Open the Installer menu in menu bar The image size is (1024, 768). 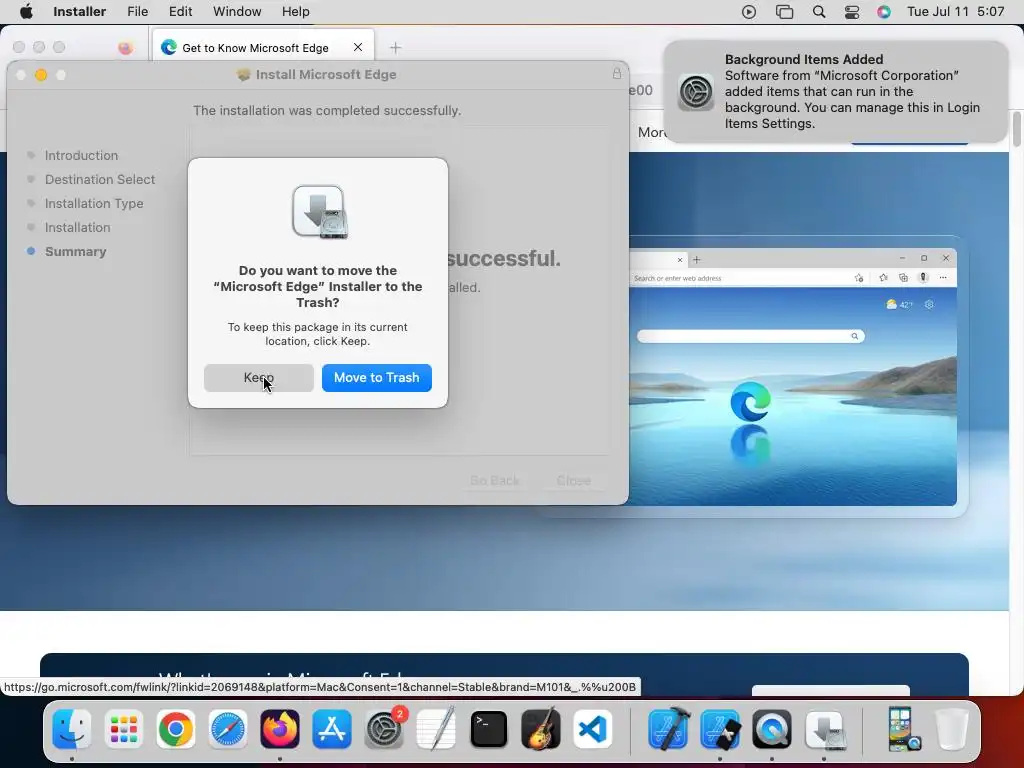coord(80,12)
